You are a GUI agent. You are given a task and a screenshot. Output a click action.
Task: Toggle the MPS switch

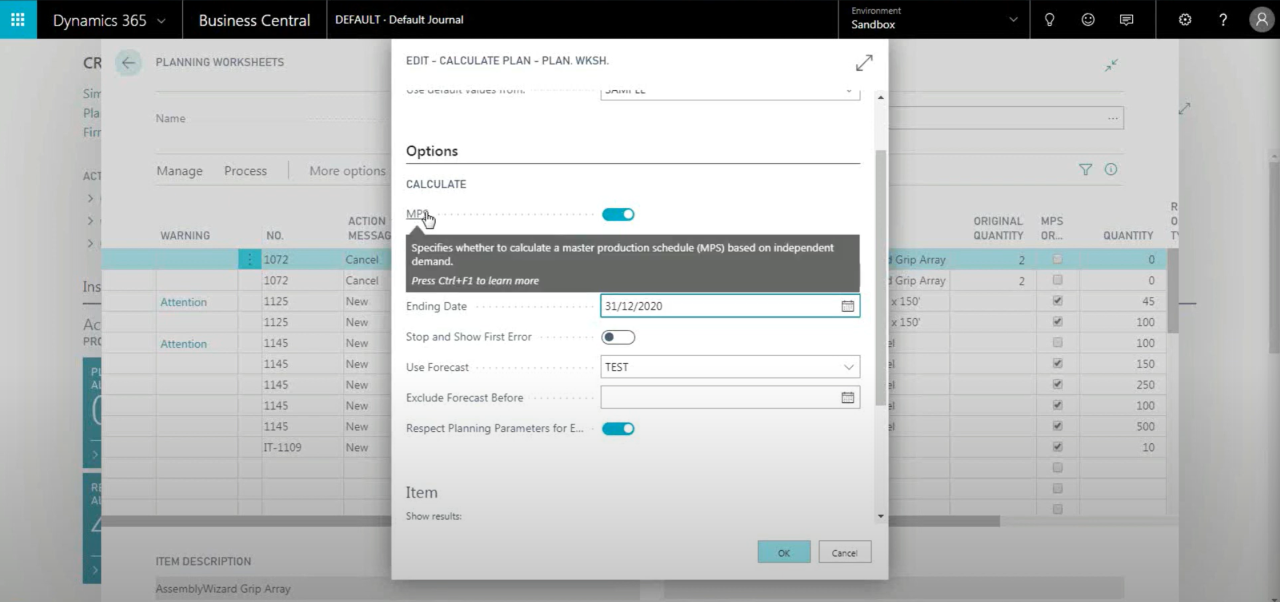[618, 214]
